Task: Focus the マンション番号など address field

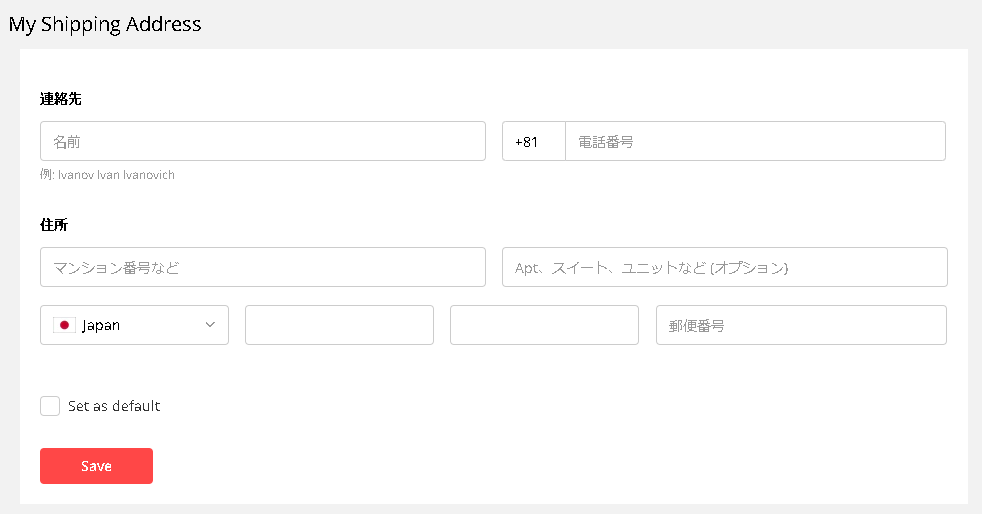Action: tap(263, 267)
